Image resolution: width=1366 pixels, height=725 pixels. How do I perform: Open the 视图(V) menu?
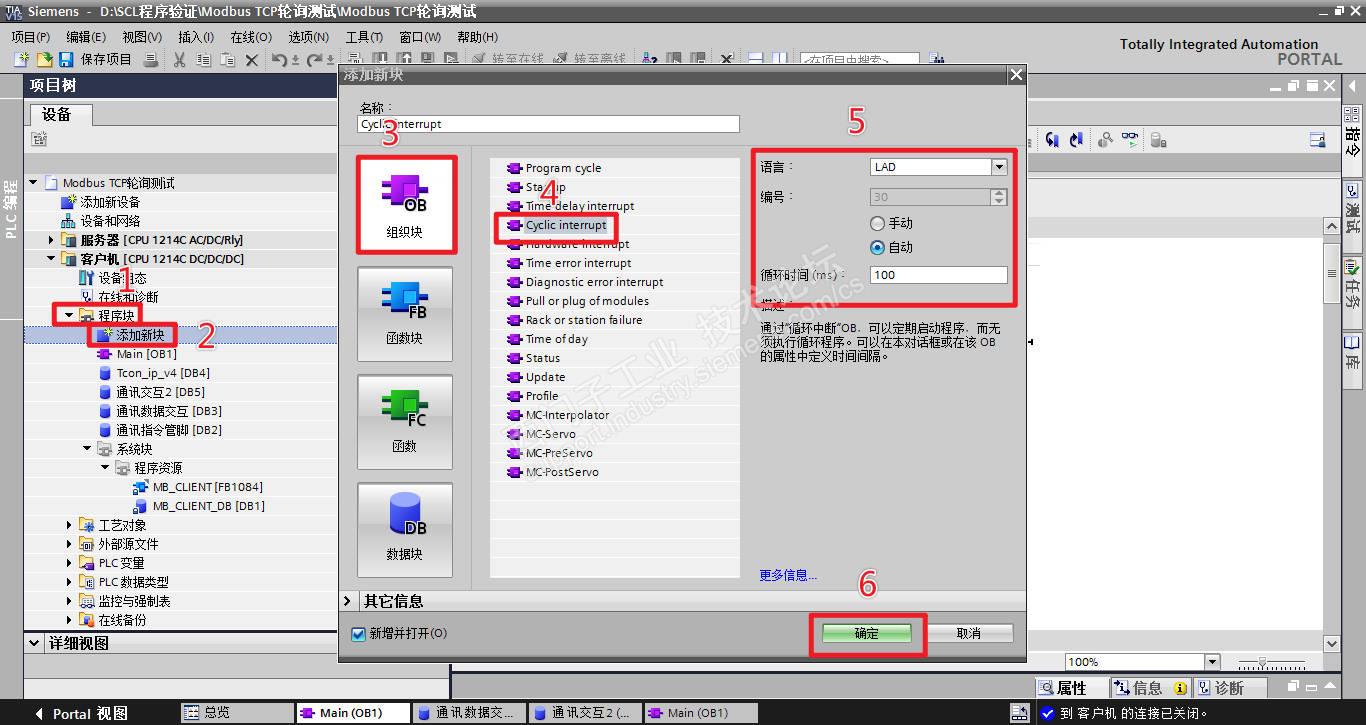point(141,37)
